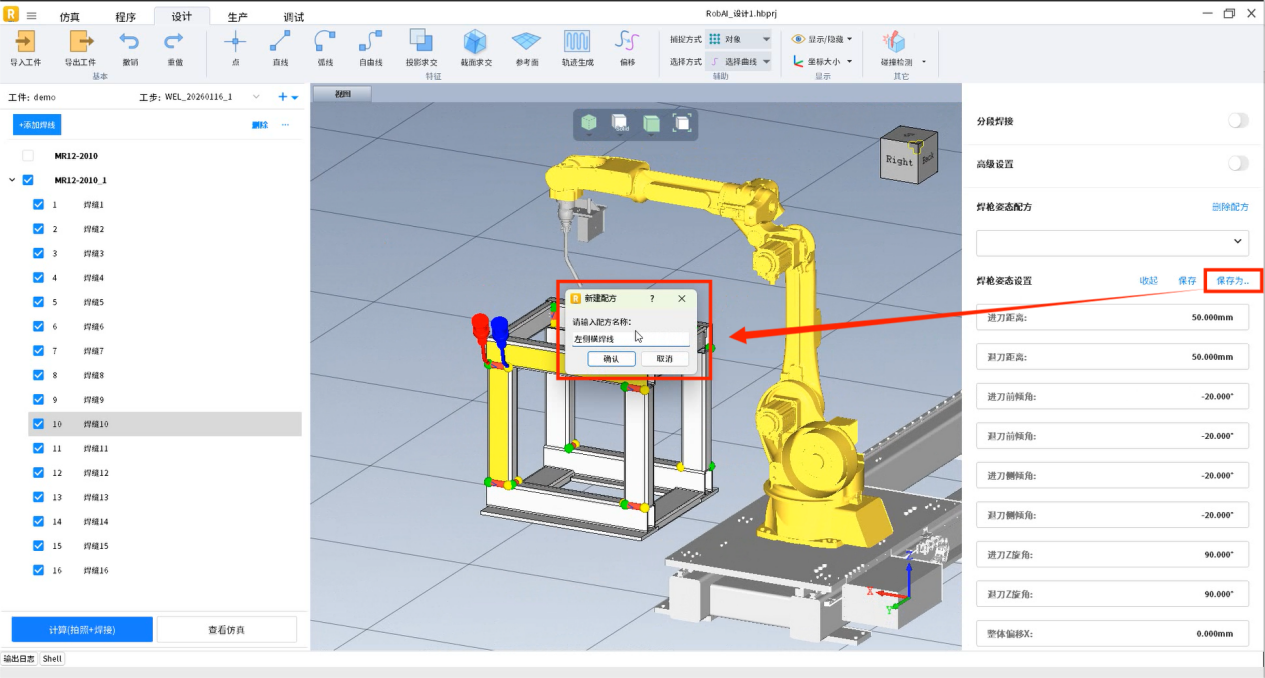Click the 导出工件 export workpiece icon
Screen dimensions: 1265x678
click(80, 42)
